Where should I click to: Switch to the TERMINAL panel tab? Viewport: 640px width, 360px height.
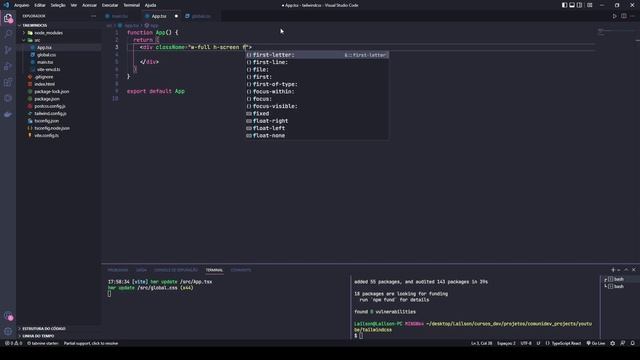click(x=214, y=270)
